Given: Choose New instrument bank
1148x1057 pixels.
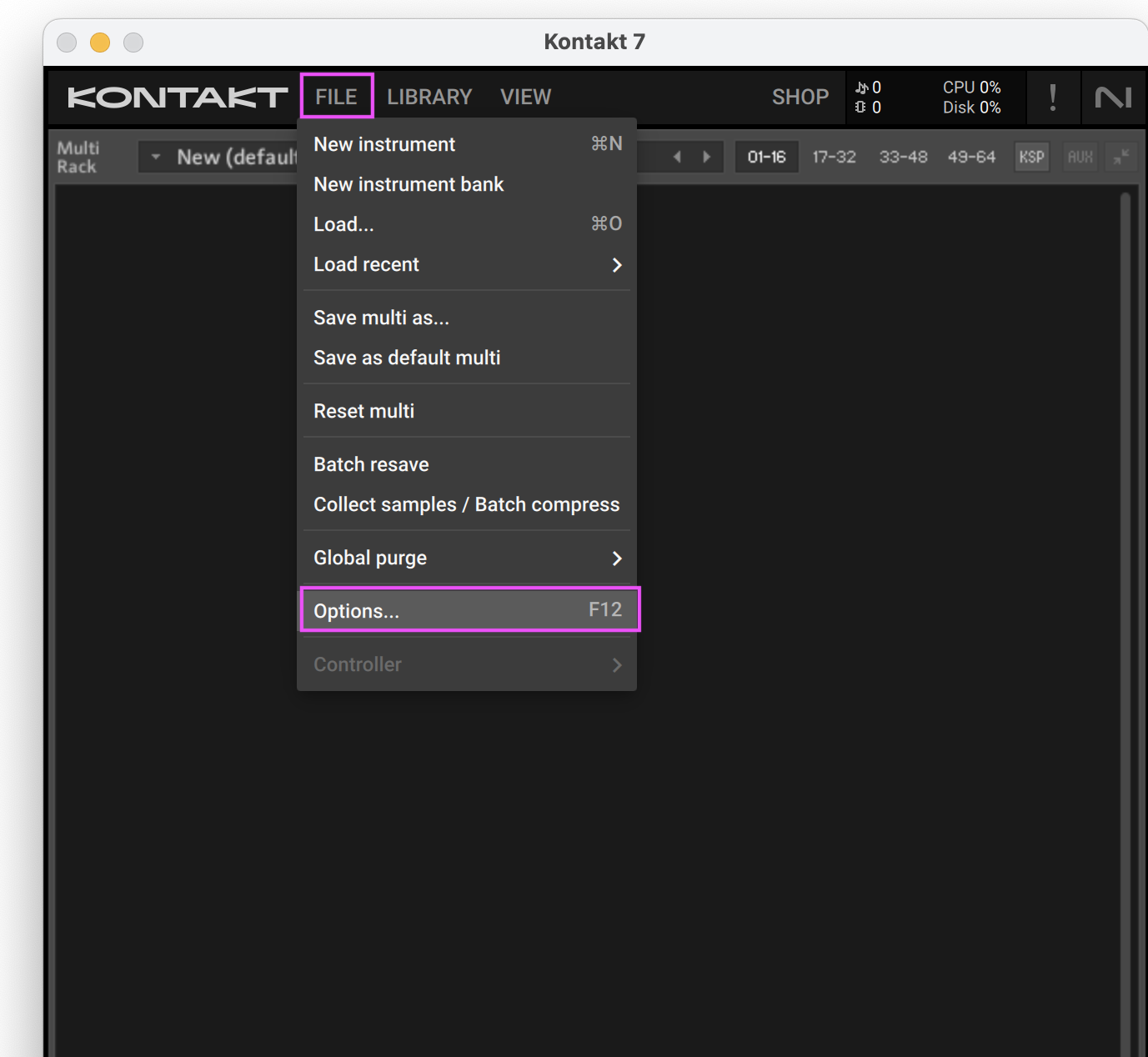Looking at the screenshot, I should [467, 184].
